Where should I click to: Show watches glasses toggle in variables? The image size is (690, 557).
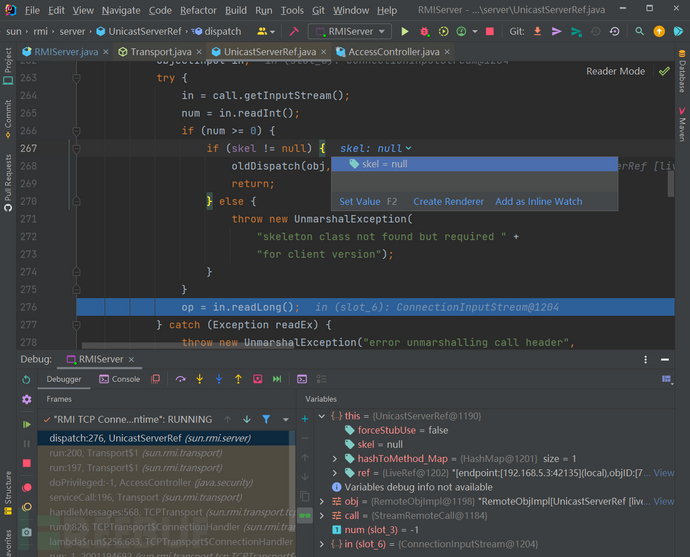click(x=305, y=515)
